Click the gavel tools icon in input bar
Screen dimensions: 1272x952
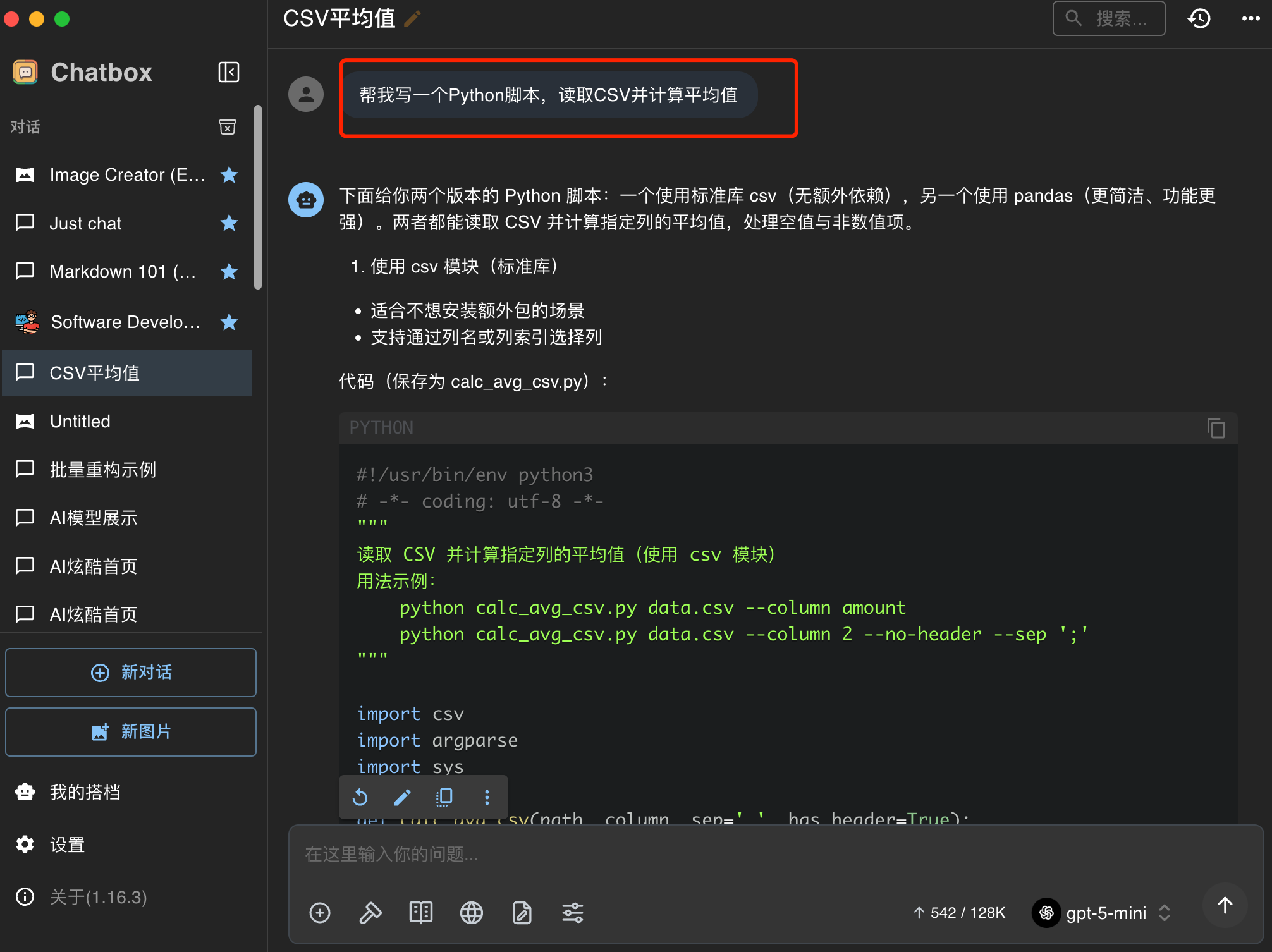tap(370, 913)
